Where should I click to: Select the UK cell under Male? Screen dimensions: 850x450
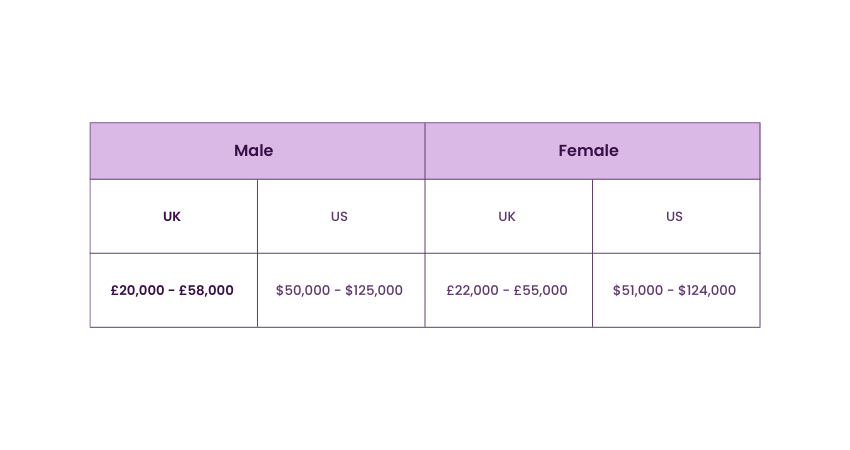click(172, 216)
